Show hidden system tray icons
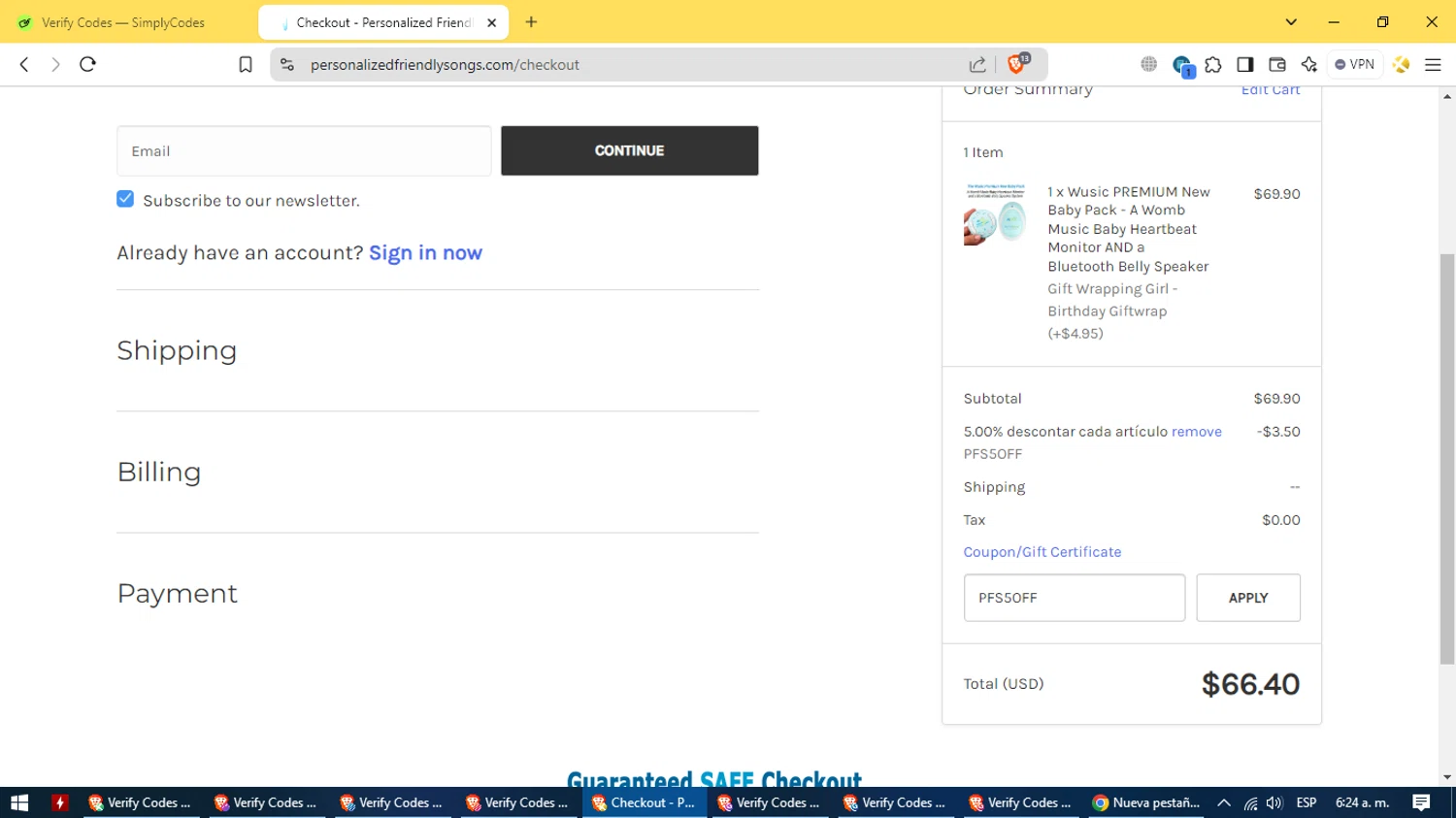The image size is (1456, 818). coord(1224,802)
